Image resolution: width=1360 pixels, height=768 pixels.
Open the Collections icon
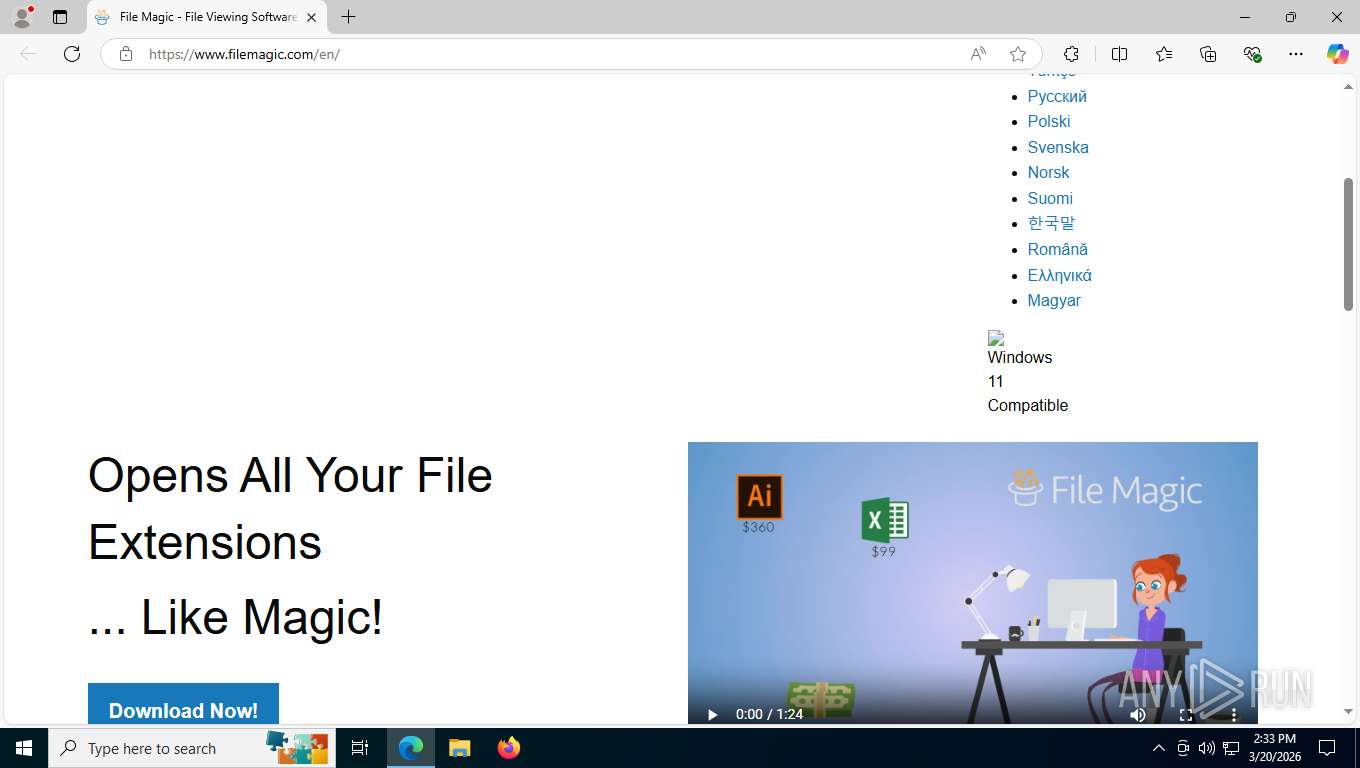pos(1208,54)
